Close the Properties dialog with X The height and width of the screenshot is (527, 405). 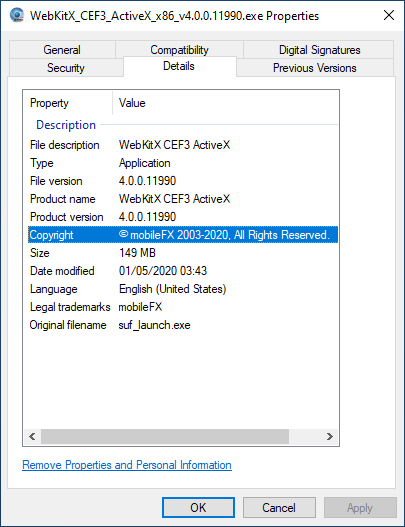pyautogui.click(x=389, y=15)
